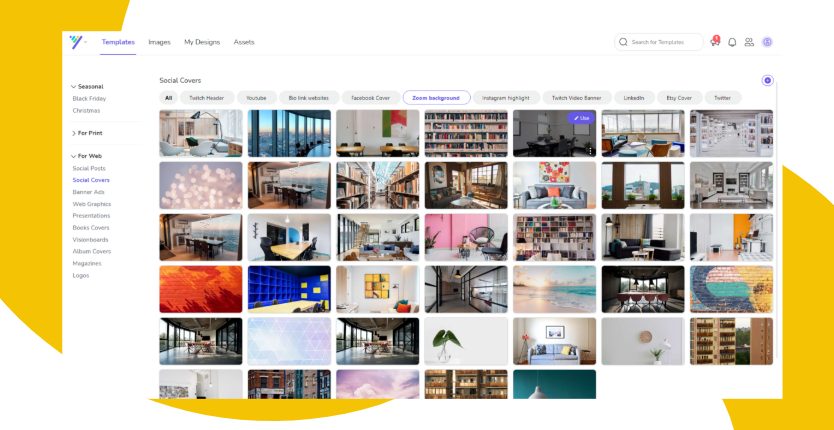The height and width of the screenshot is (430, 834).
Task: Collapse the For Web section
Action: tap(86, 156)
